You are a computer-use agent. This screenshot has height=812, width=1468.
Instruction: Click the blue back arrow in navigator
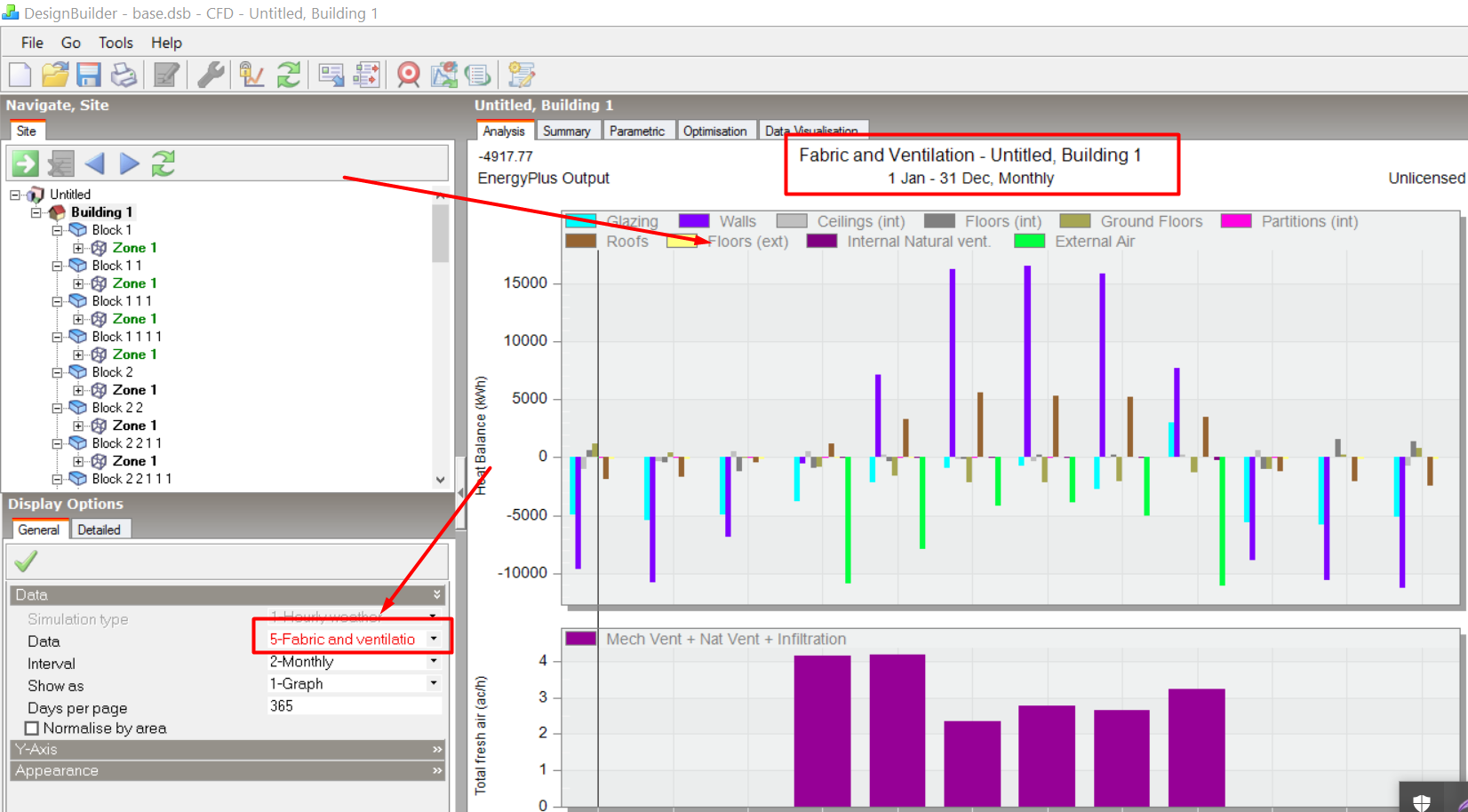click(95, 163)
